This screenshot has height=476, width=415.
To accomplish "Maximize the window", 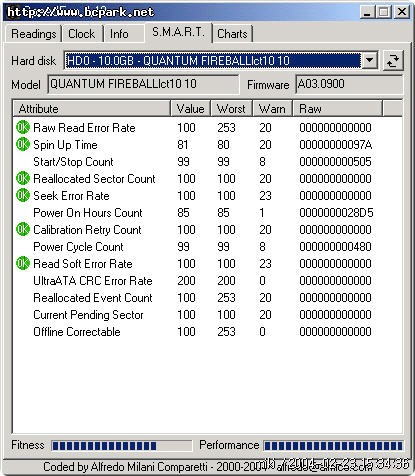I will (x=383, y=12).
